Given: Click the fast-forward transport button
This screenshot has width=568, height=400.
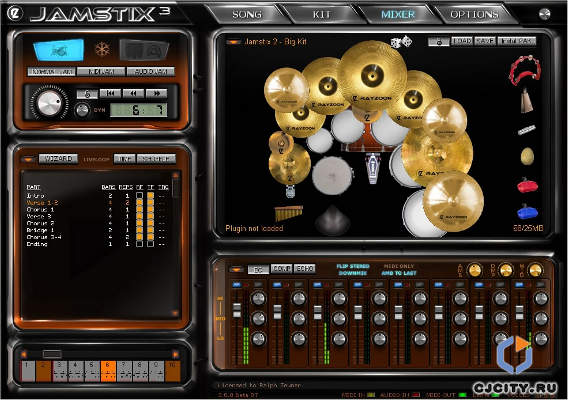Looking at the screenshot, I should (156, 93).
